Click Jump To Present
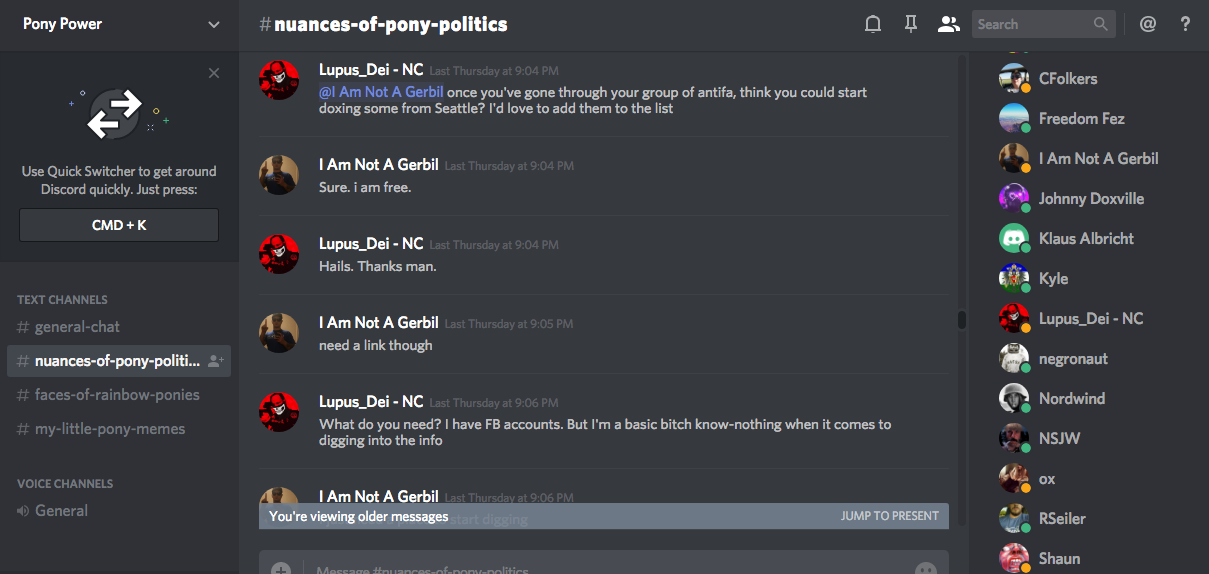Screen dimensions: 1209x574 pos(890,516)
